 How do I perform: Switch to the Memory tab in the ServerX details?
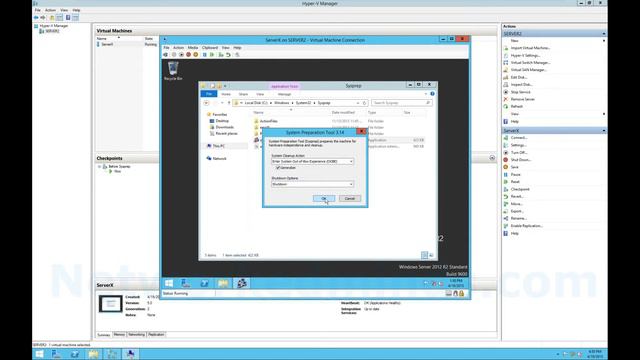(x=119, y=335)
